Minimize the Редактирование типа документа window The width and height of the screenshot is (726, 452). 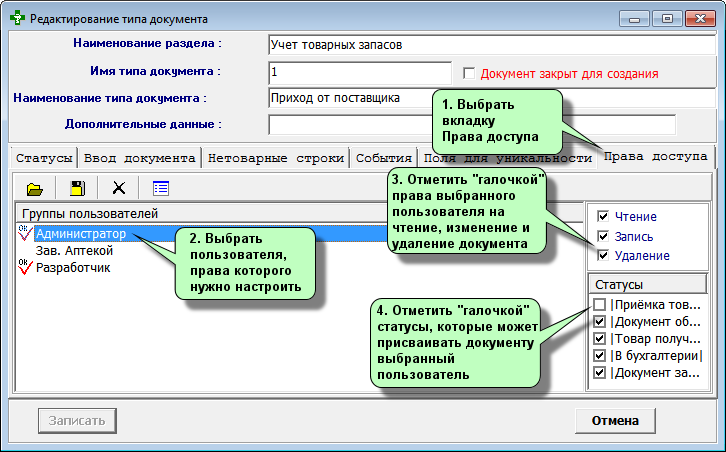coord(634,19)
